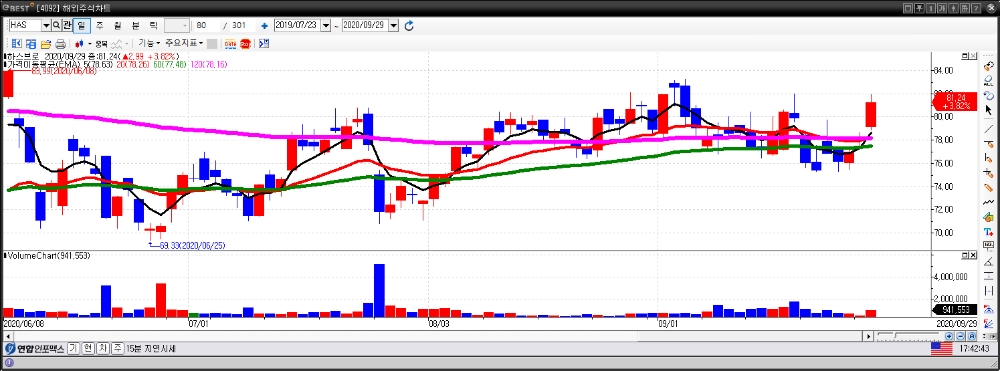The width and height of the screenshot is (1000, 371).
Task: Toggle daily chart period 일
Action: point(82,25)
